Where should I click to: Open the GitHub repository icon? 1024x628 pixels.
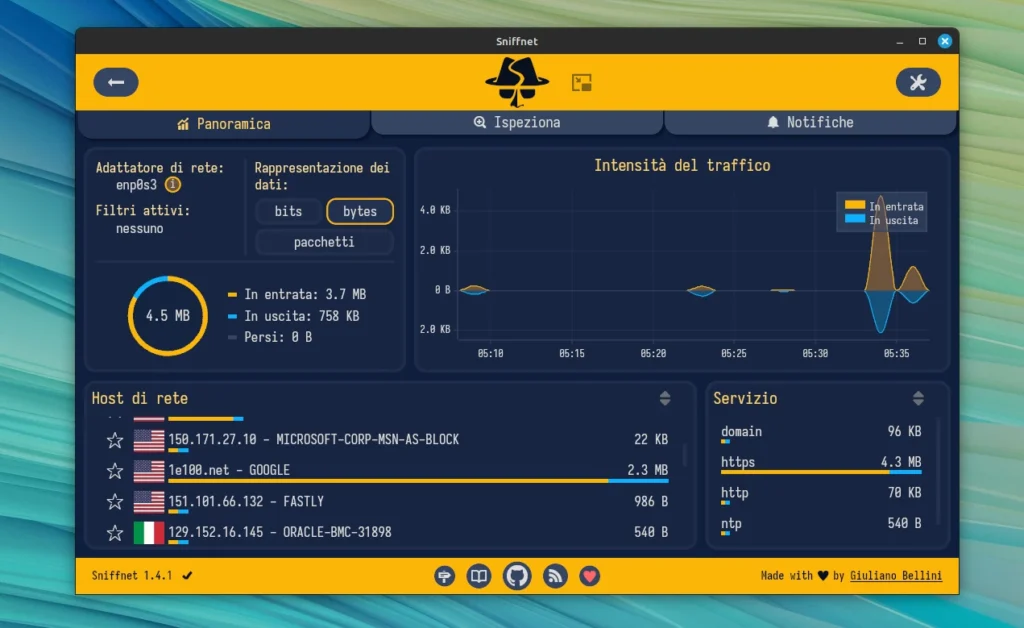[517, 576]
